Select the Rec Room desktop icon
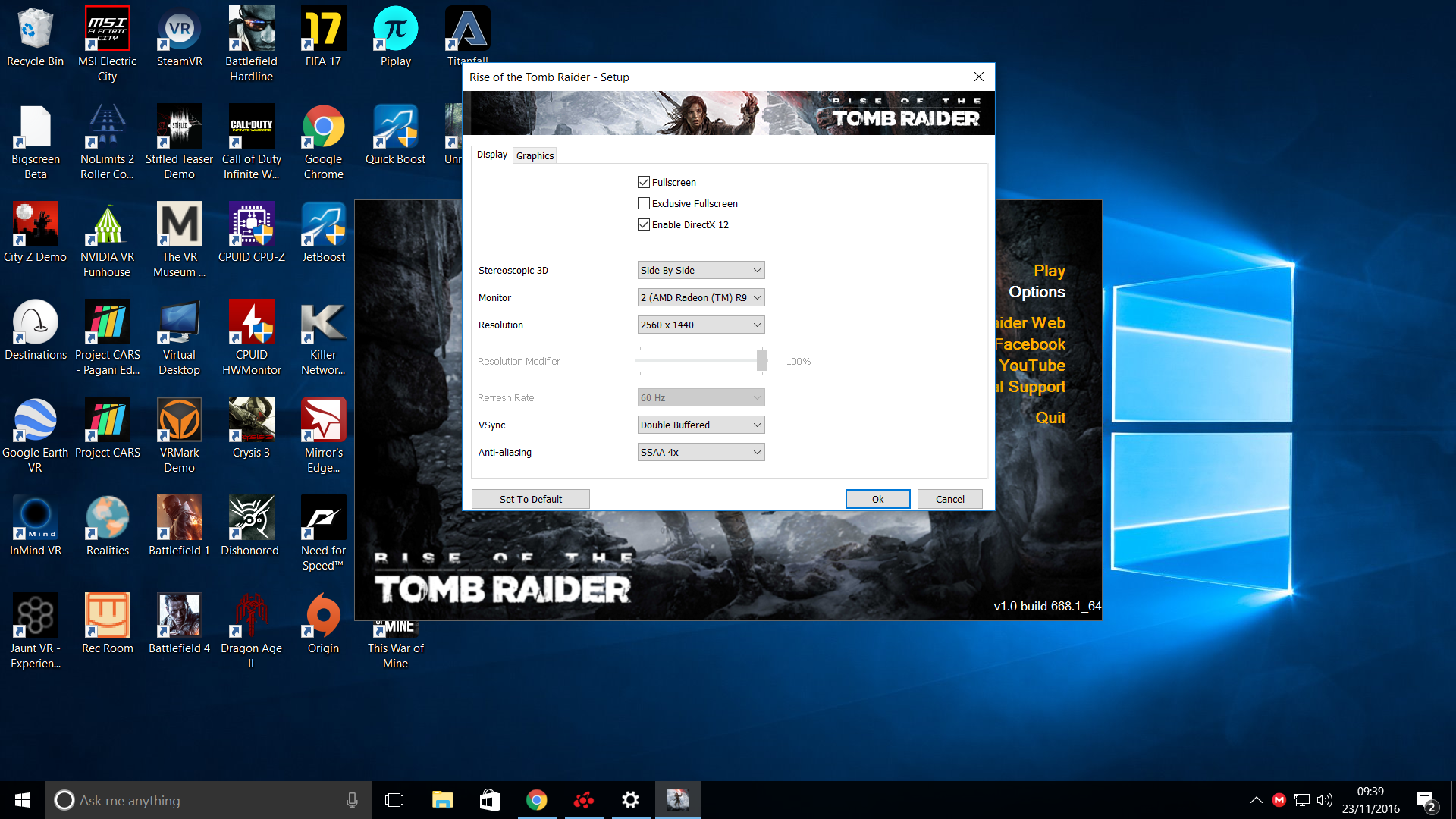This screenshot has height=819, width=1456. [x=107, y=624]
